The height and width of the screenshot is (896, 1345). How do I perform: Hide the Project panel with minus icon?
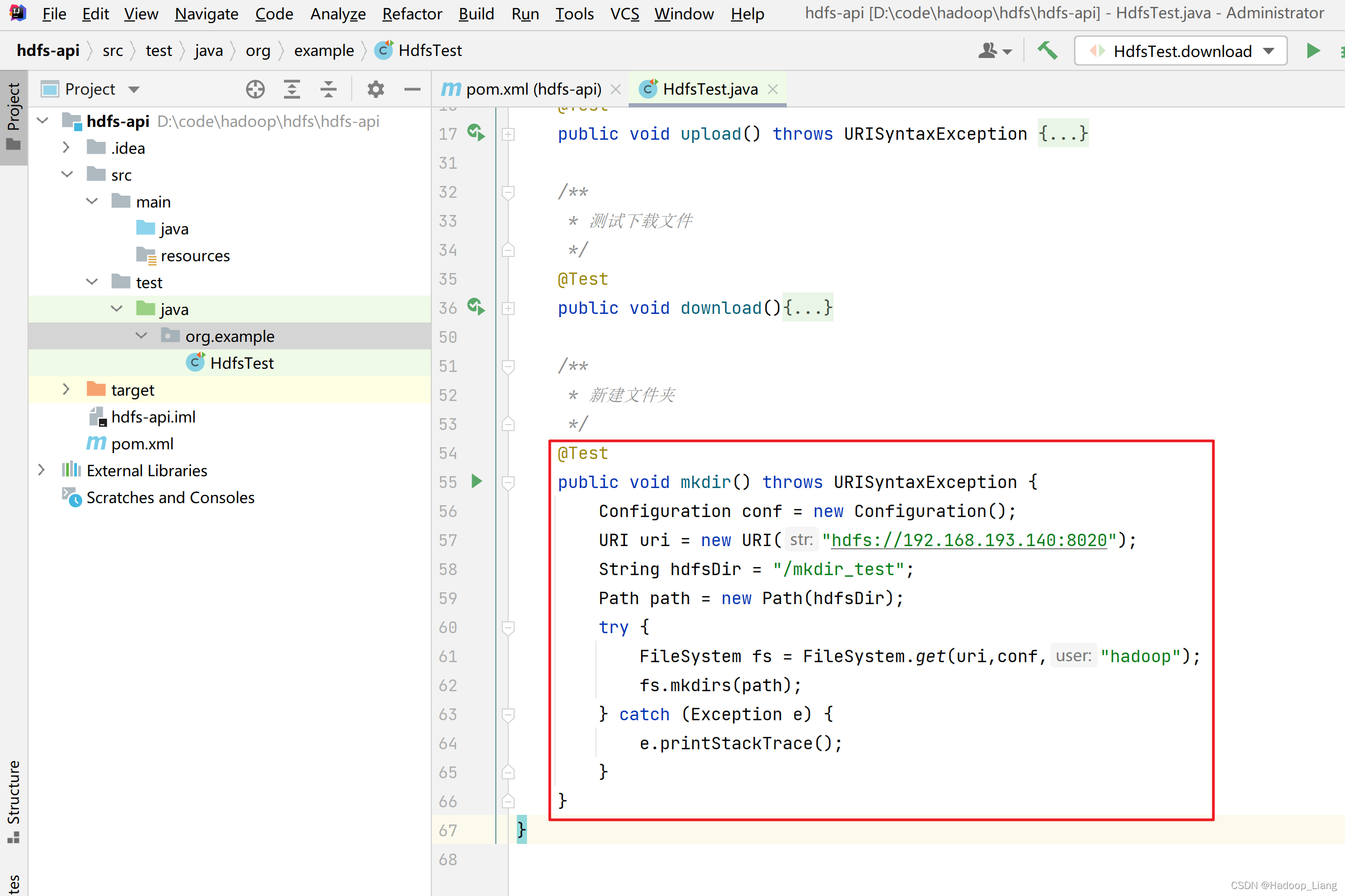(x=412, y=89)
